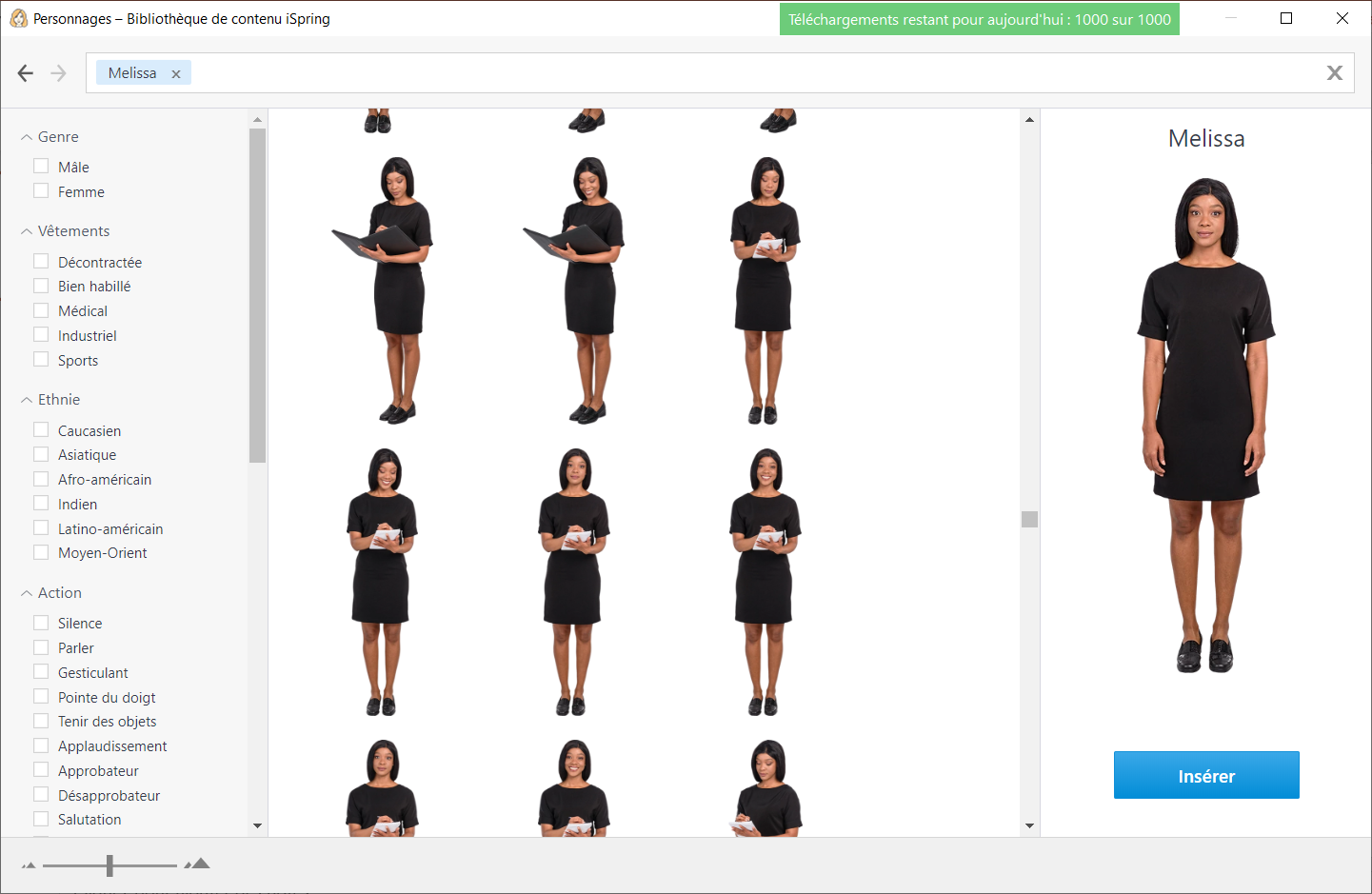Adjust the thumbnail size slider handle
The image size is (1372, 894).
point(110,865)
